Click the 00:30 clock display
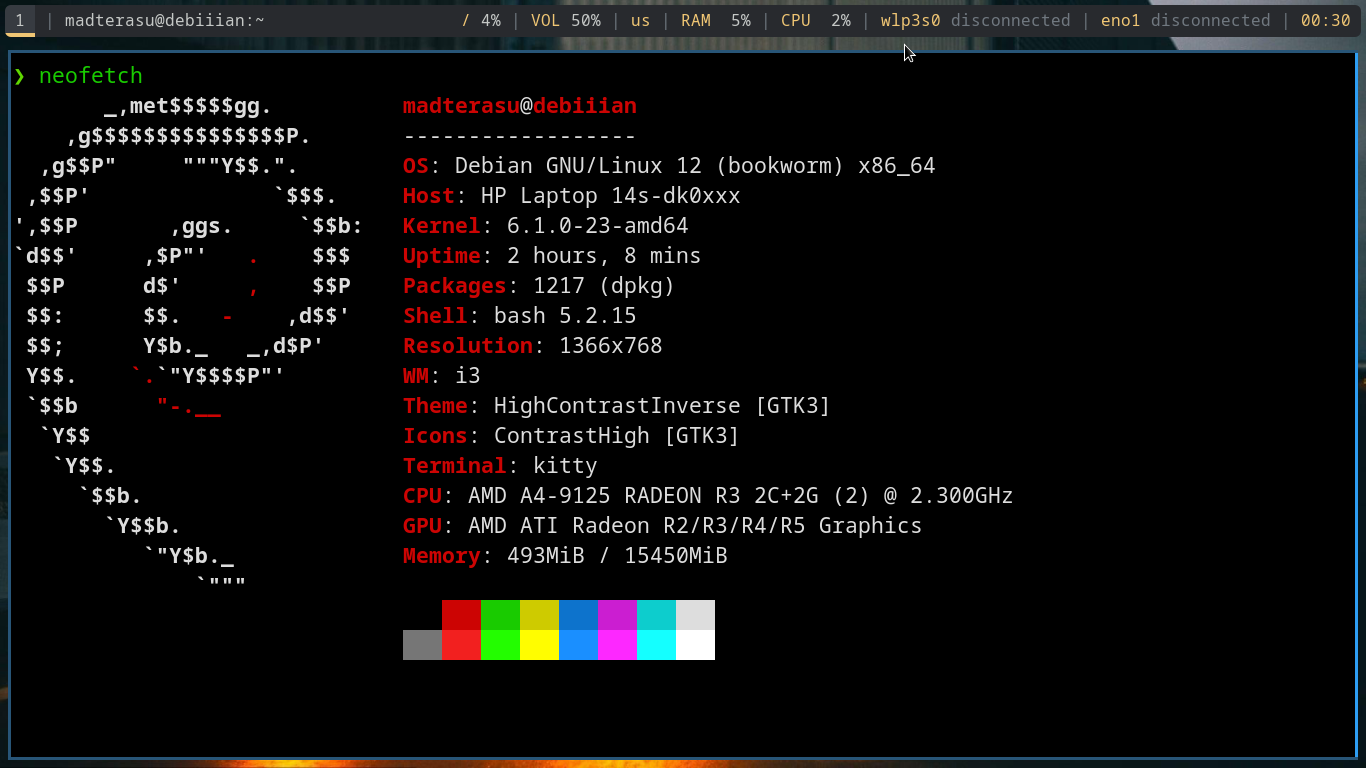 pos(1325,20)
